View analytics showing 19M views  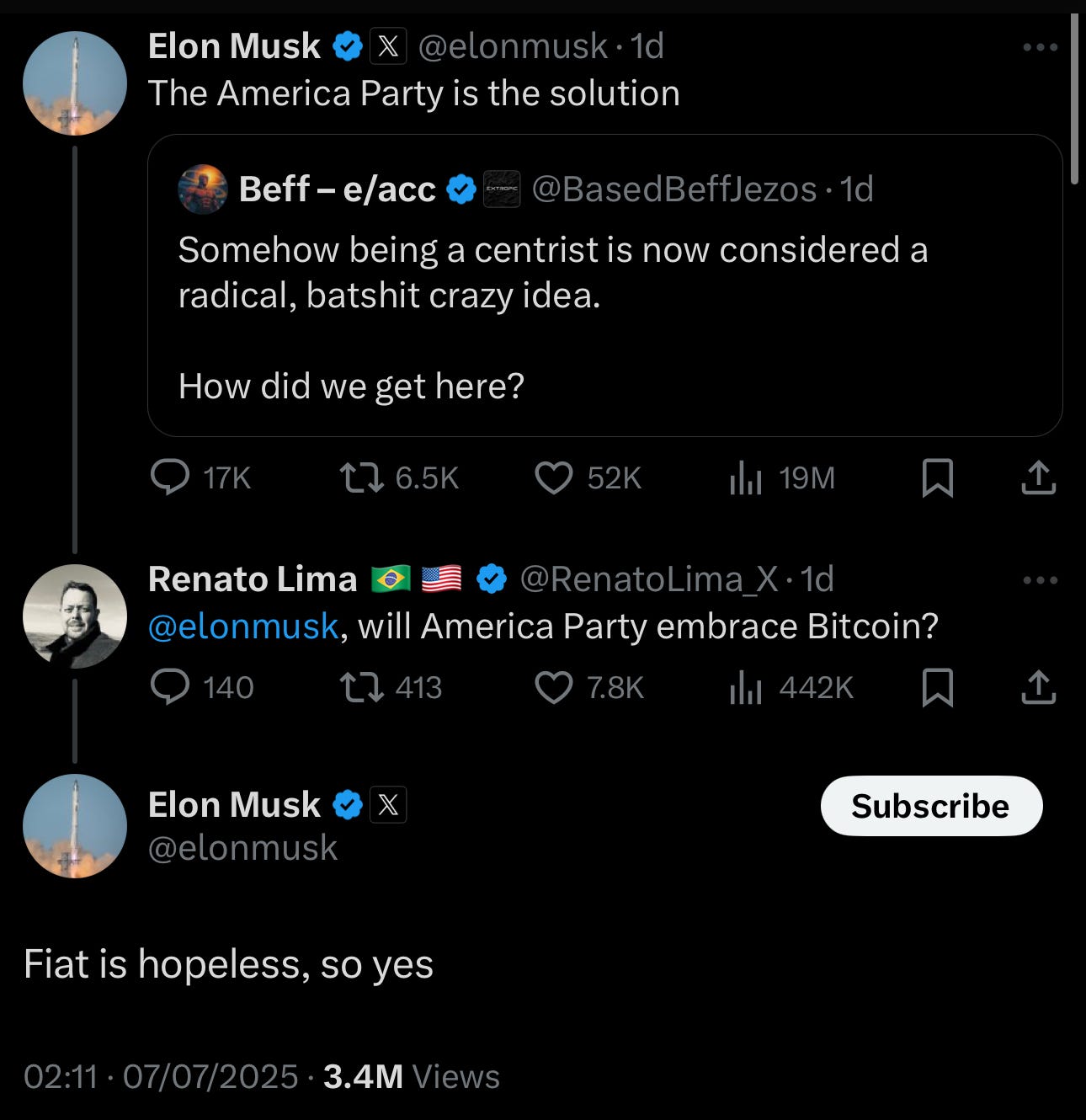point(746,477)
